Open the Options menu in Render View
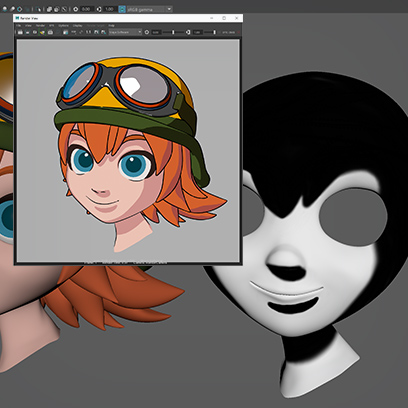408x408 pixels. (63, 25)
